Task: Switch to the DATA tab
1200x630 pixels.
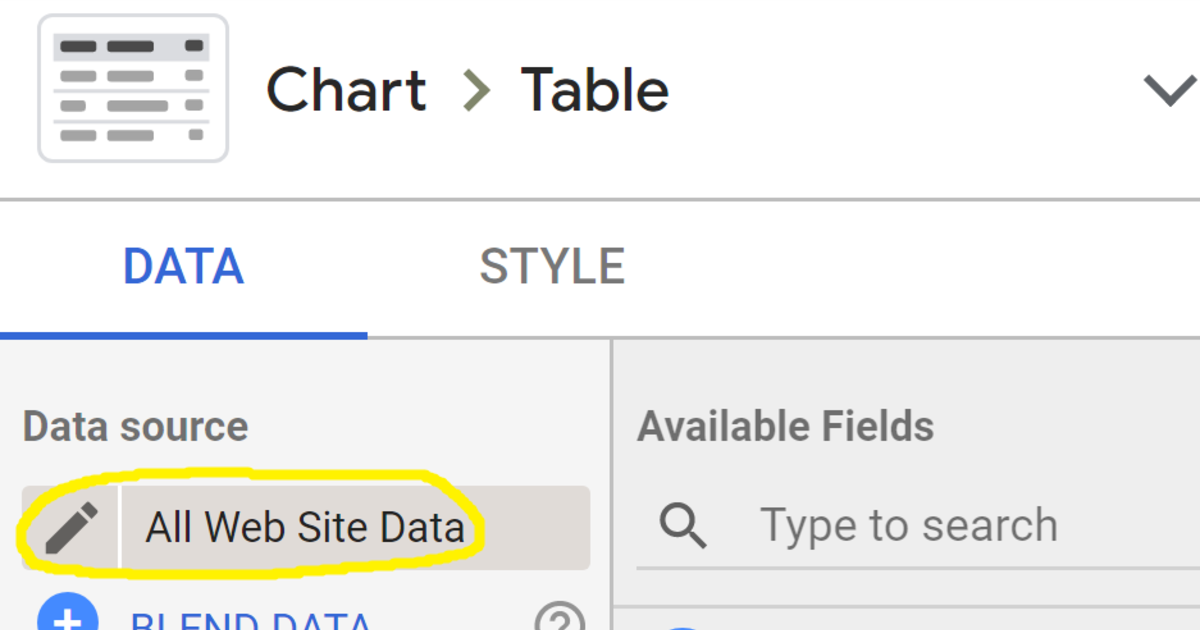Action: point(183,267)
